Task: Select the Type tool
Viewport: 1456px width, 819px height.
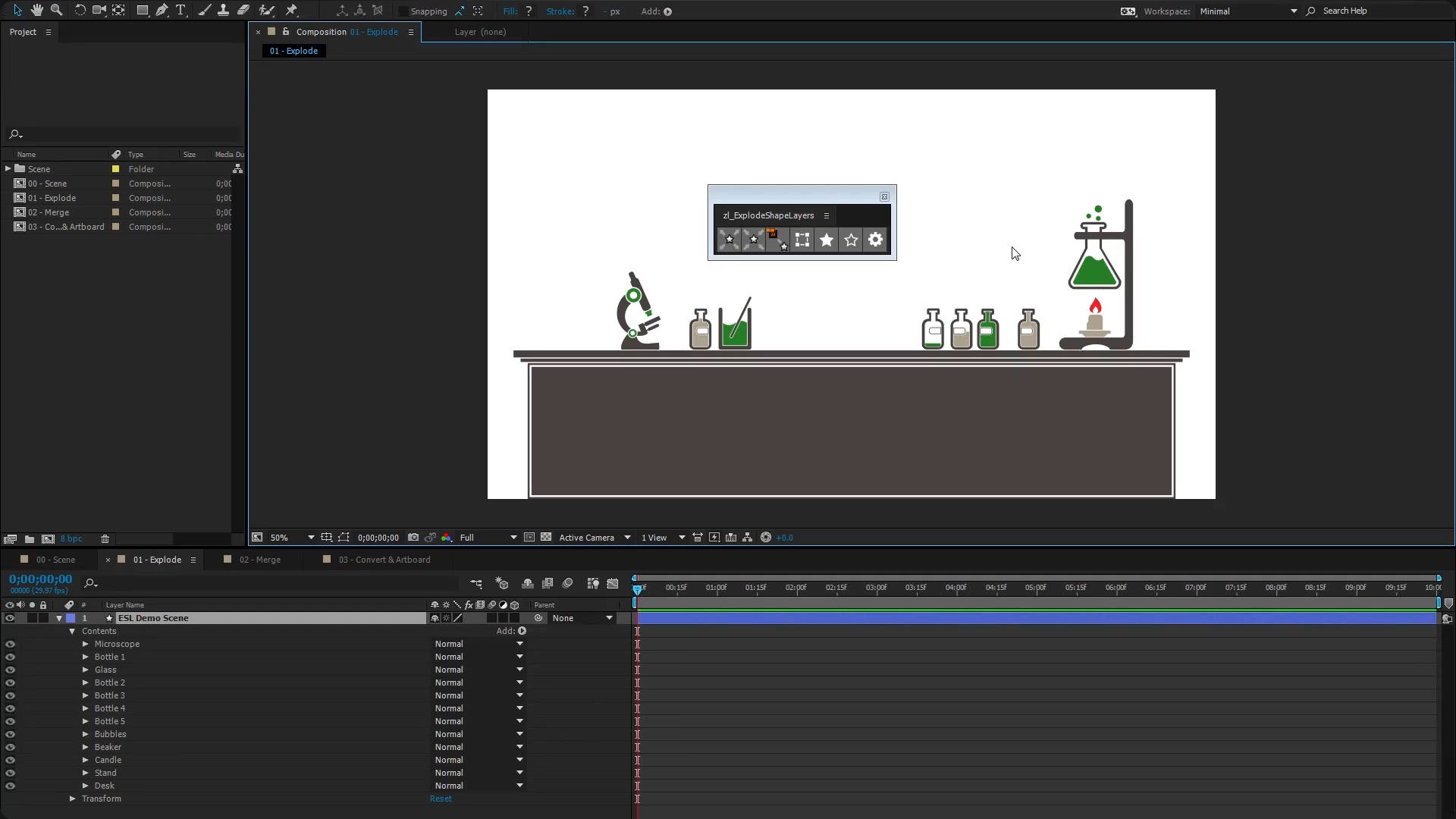Action: (x=180, y=11)
